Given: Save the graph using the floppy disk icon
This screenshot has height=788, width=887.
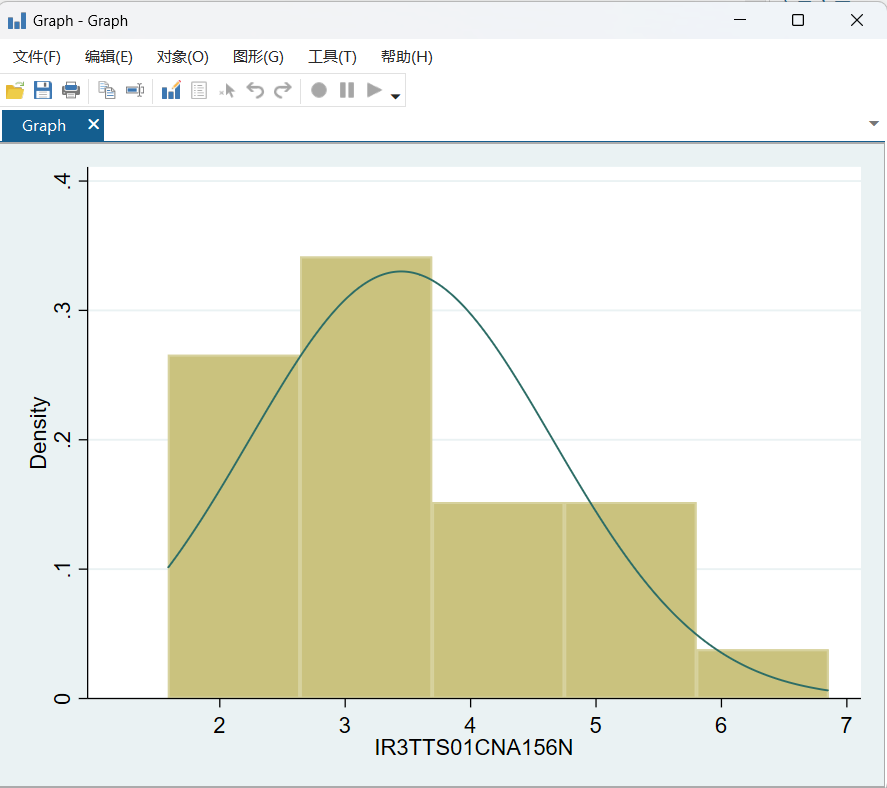Looking at the screenshot, I should tap(43, 91).
